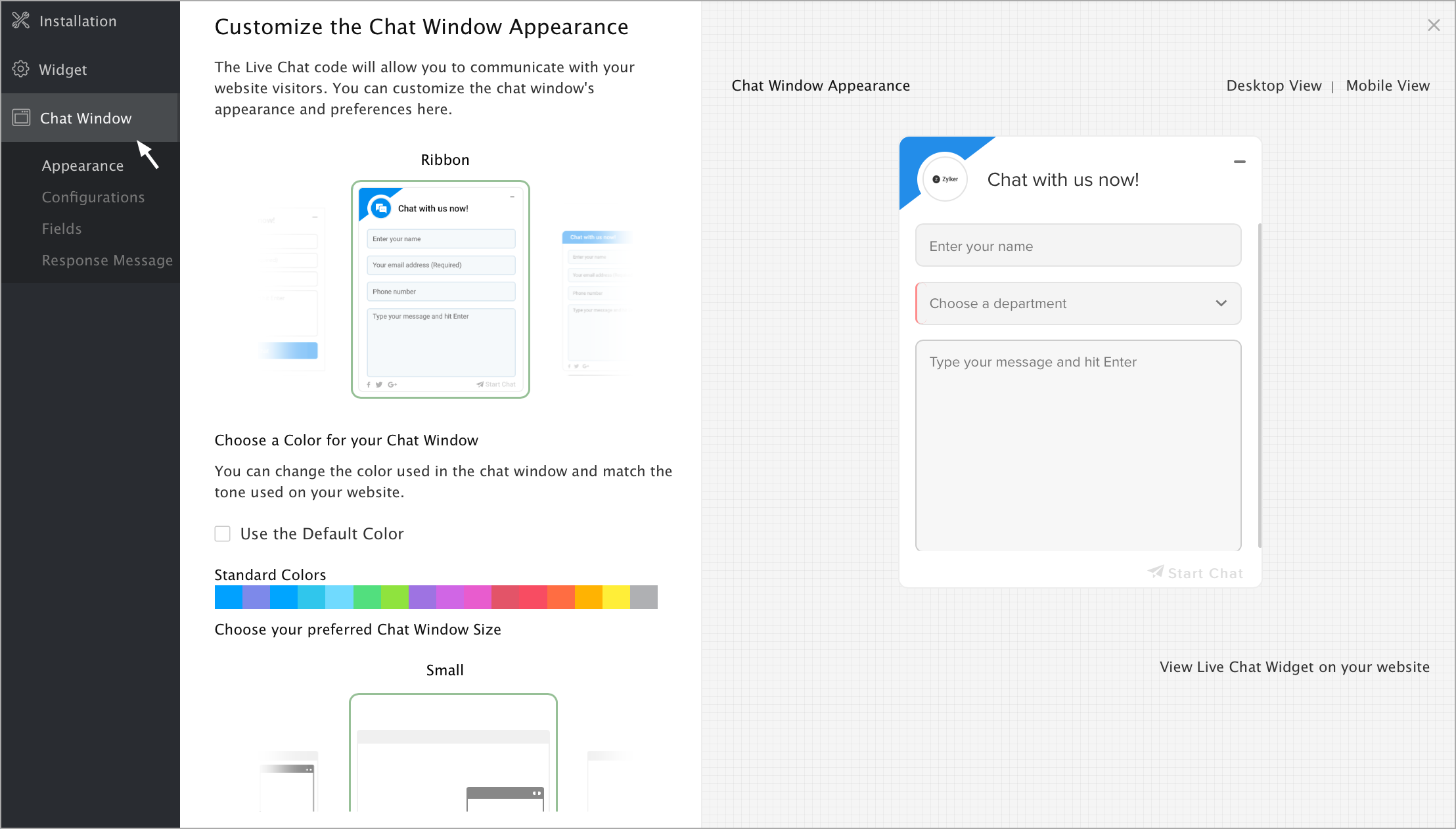
Task: Click the Zylker logo in chat preview
Action: [945, 179]
